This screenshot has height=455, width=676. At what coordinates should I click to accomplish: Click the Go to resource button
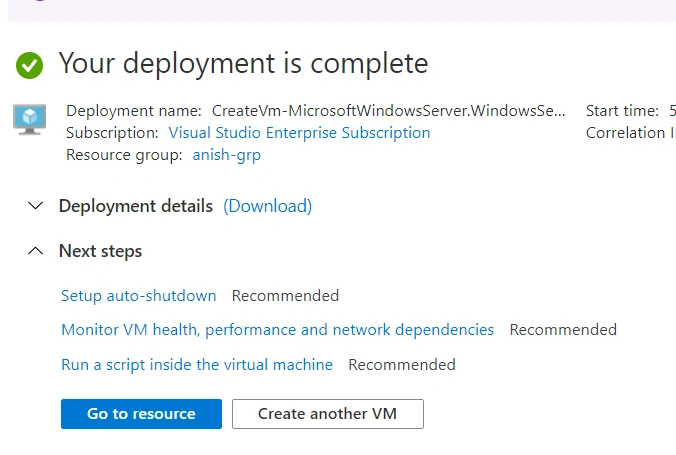pos(141,414)
